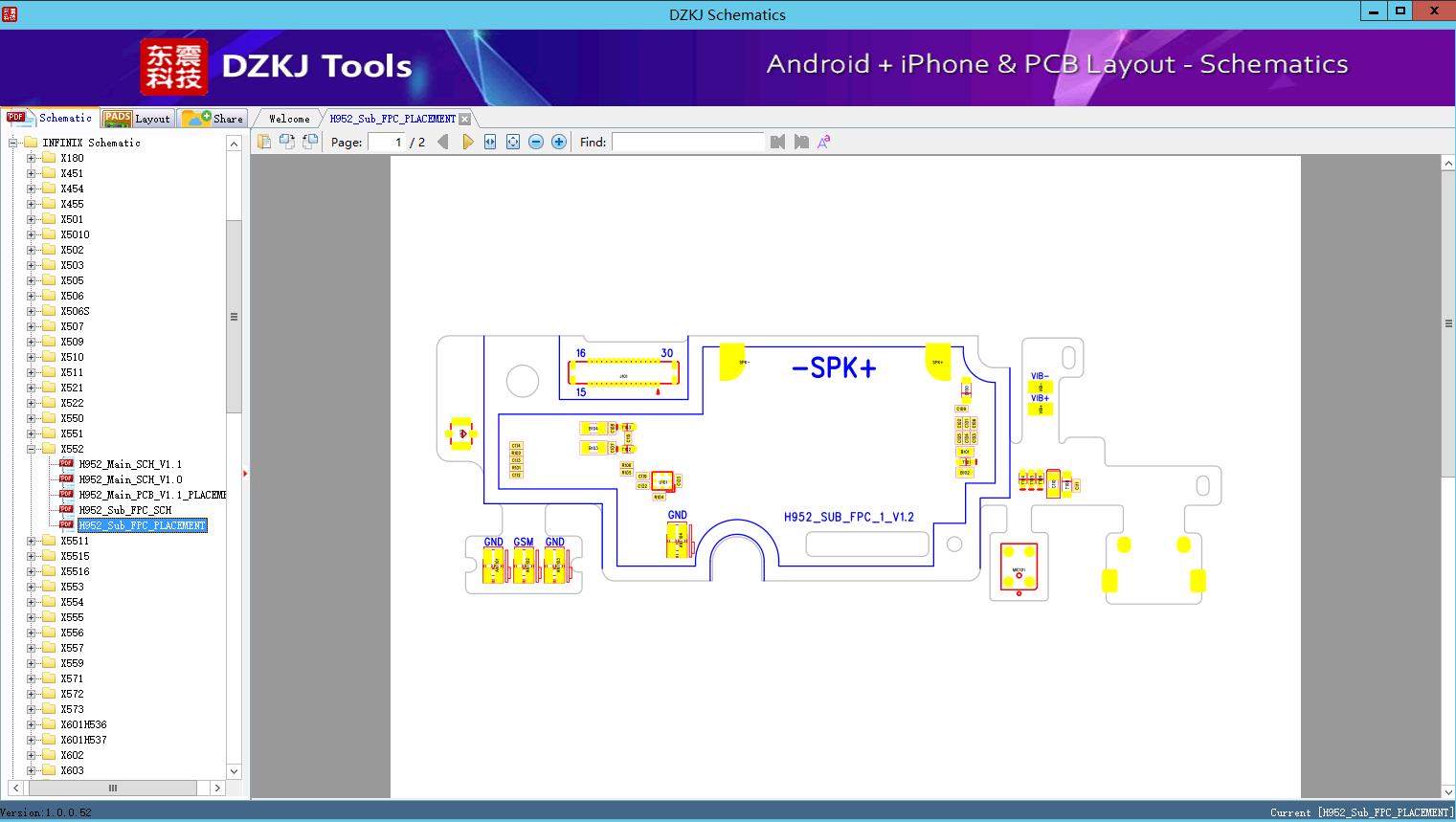Collapse the INFINIX Schematic root node

coord(13,143)
